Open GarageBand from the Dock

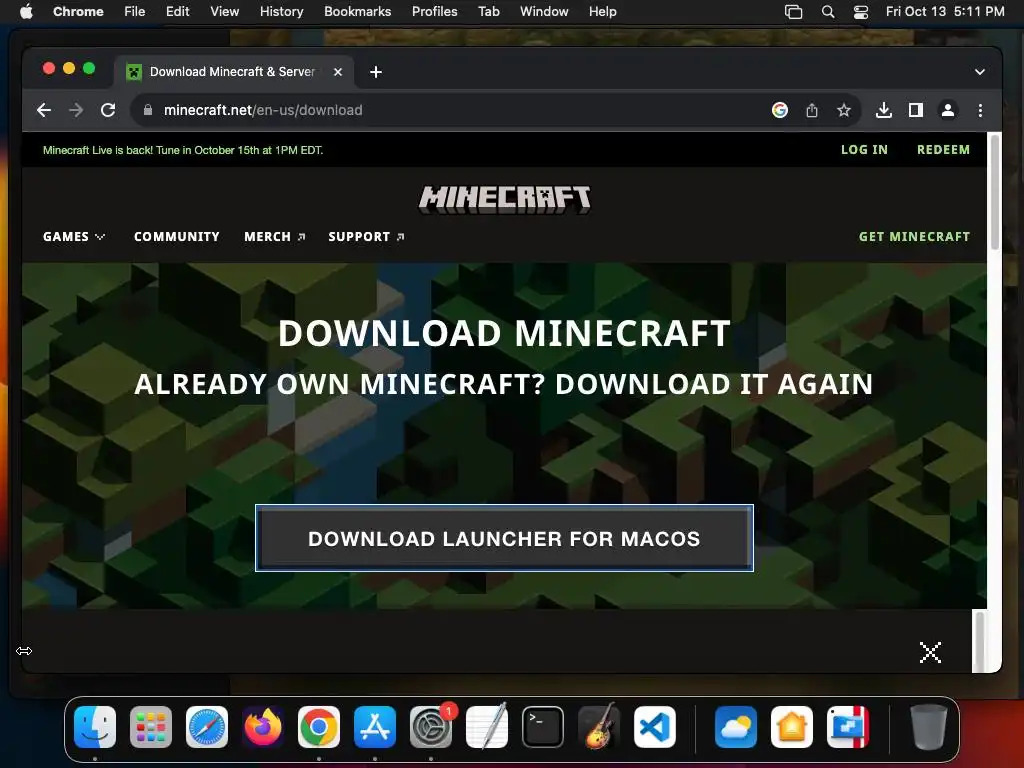(x=599, y=727)
